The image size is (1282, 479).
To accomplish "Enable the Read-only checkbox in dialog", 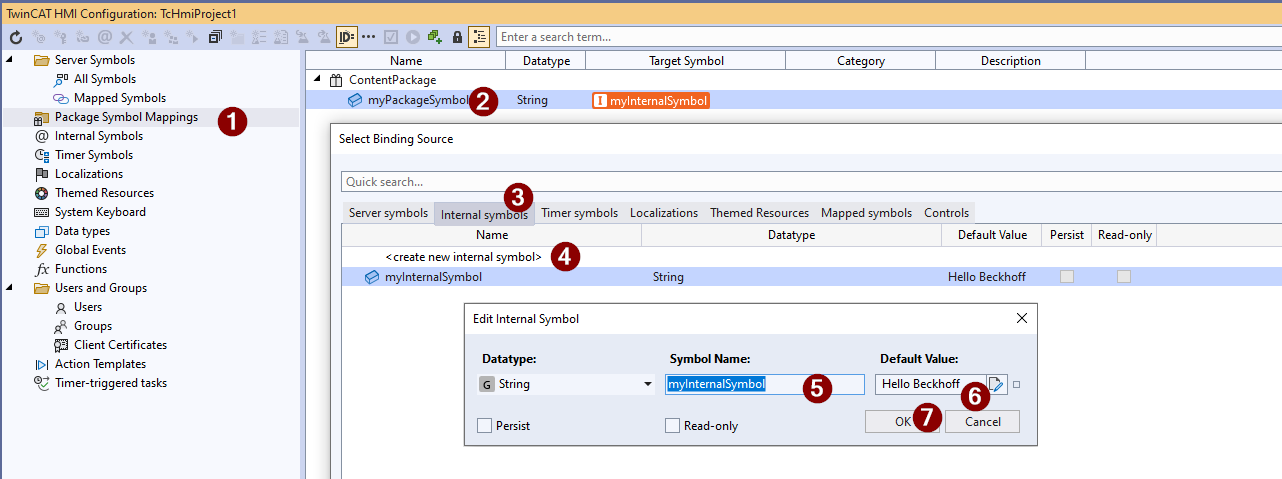I will [672, 426].
